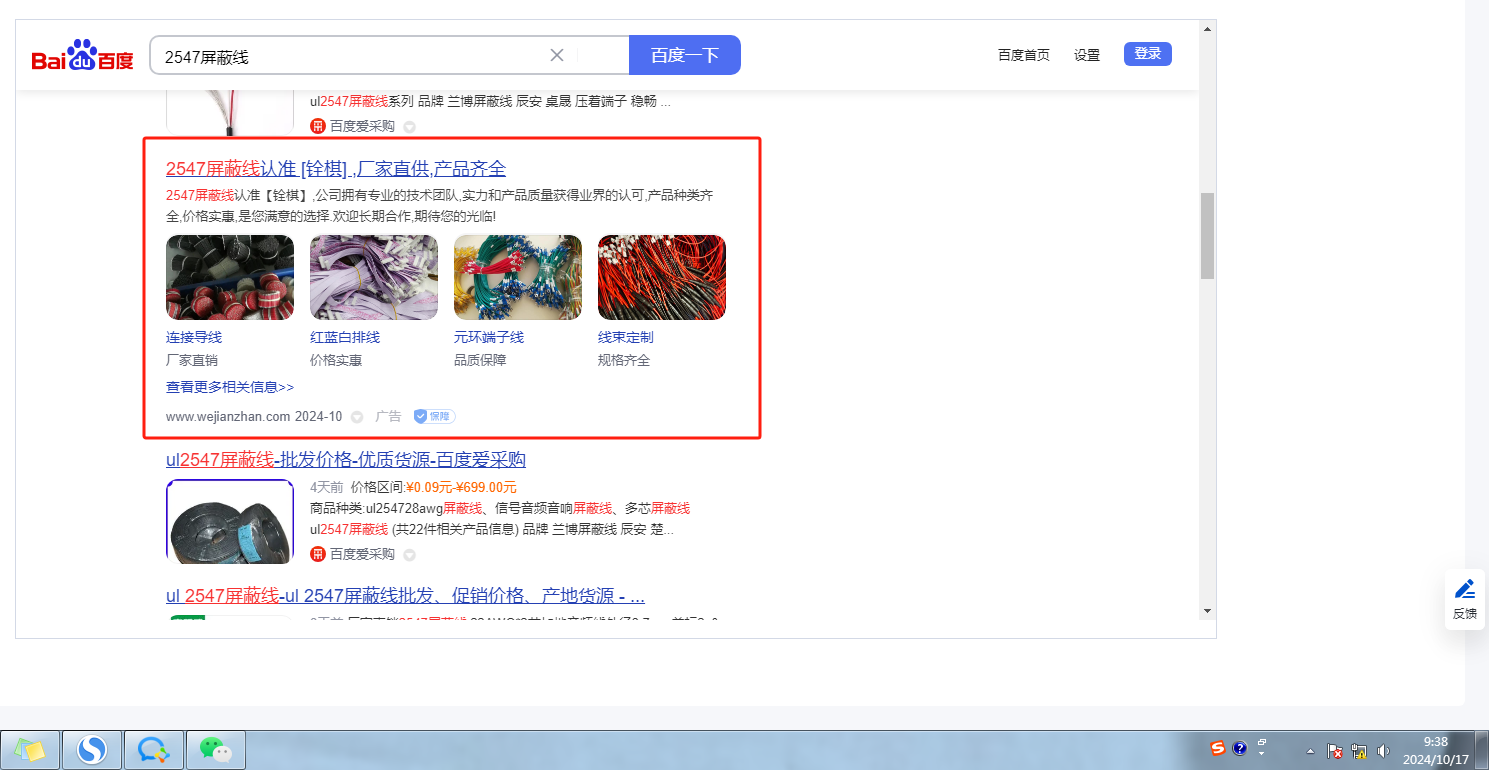The height and width of the screenshot is (770, 1489).
Task: Click the 百度一下 search button
Action: point(685,55)
